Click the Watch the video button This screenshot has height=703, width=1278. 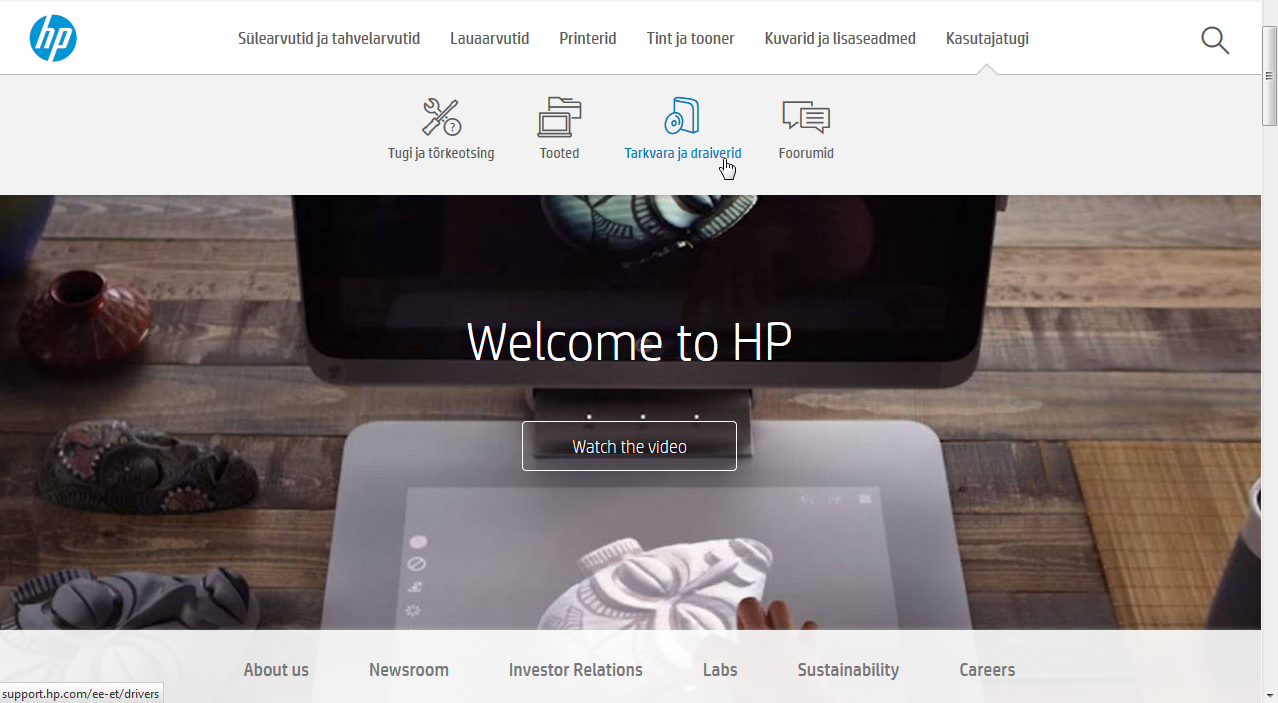click(x=629, y=446)
